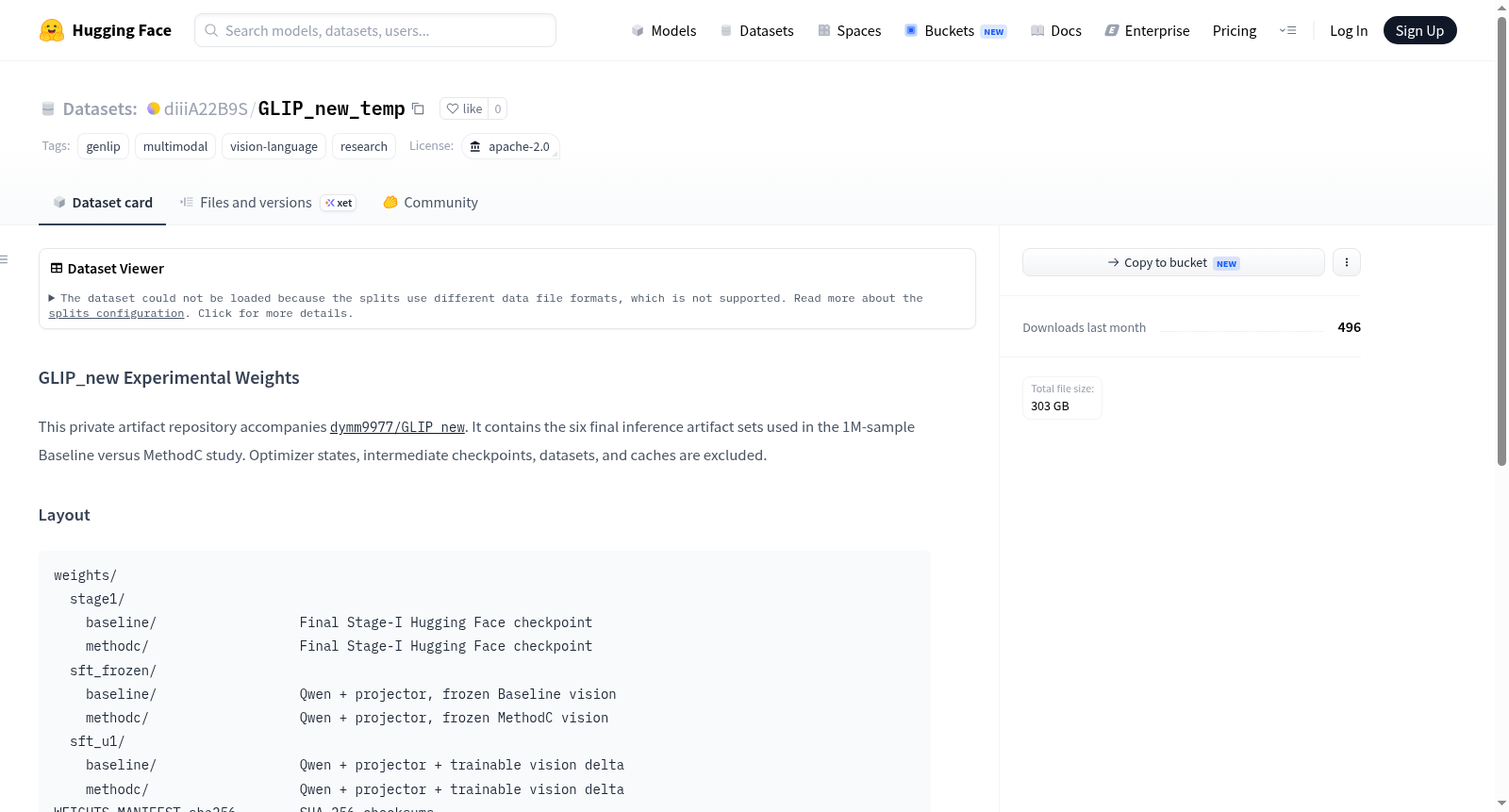Click the GLIP_new Experimental Weights heading
This screenshot has height=812, width=1509.
[x=169, y=378]
